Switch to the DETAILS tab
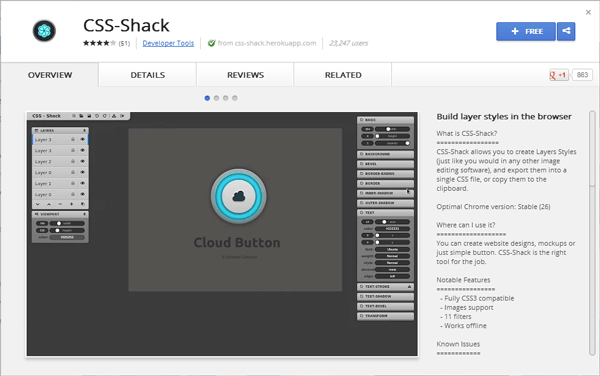The height and width of the screenshot is (376, 600). point(148,75)
